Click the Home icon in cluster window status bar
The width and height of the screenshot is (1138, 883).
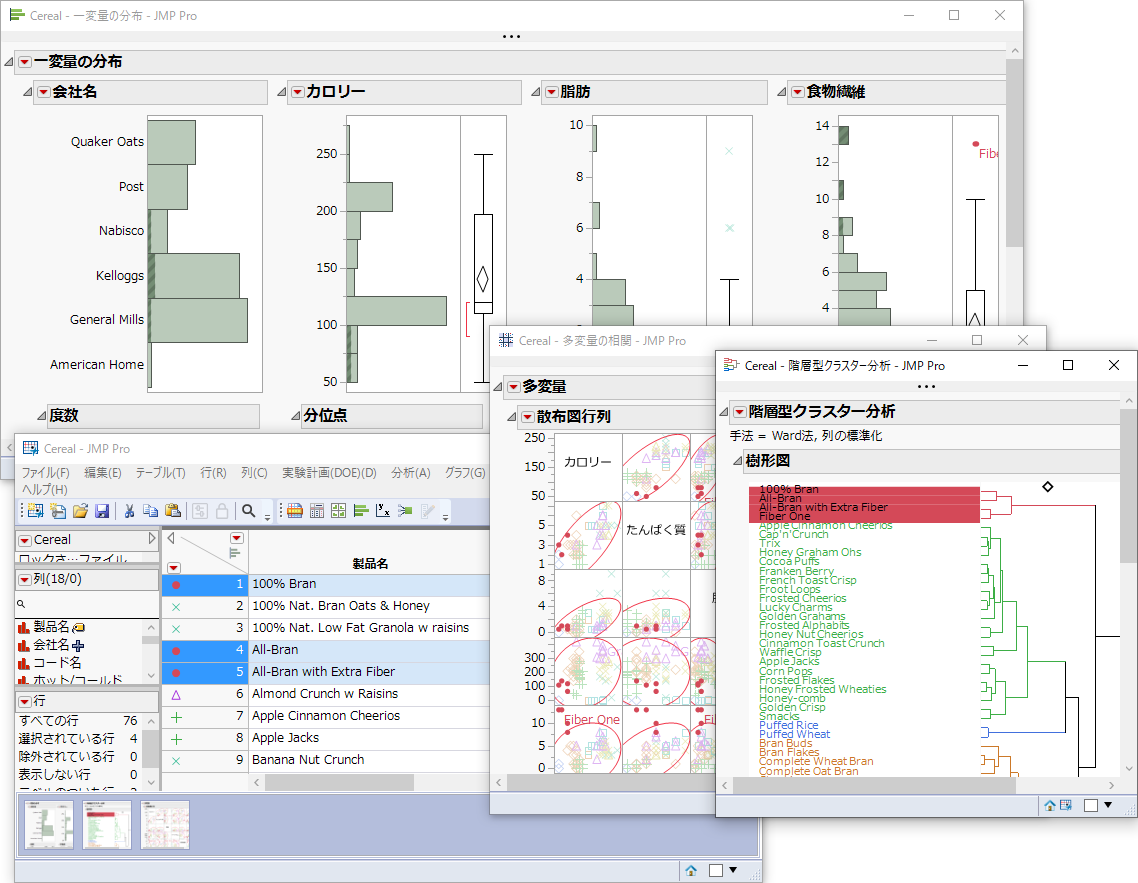1050,805
